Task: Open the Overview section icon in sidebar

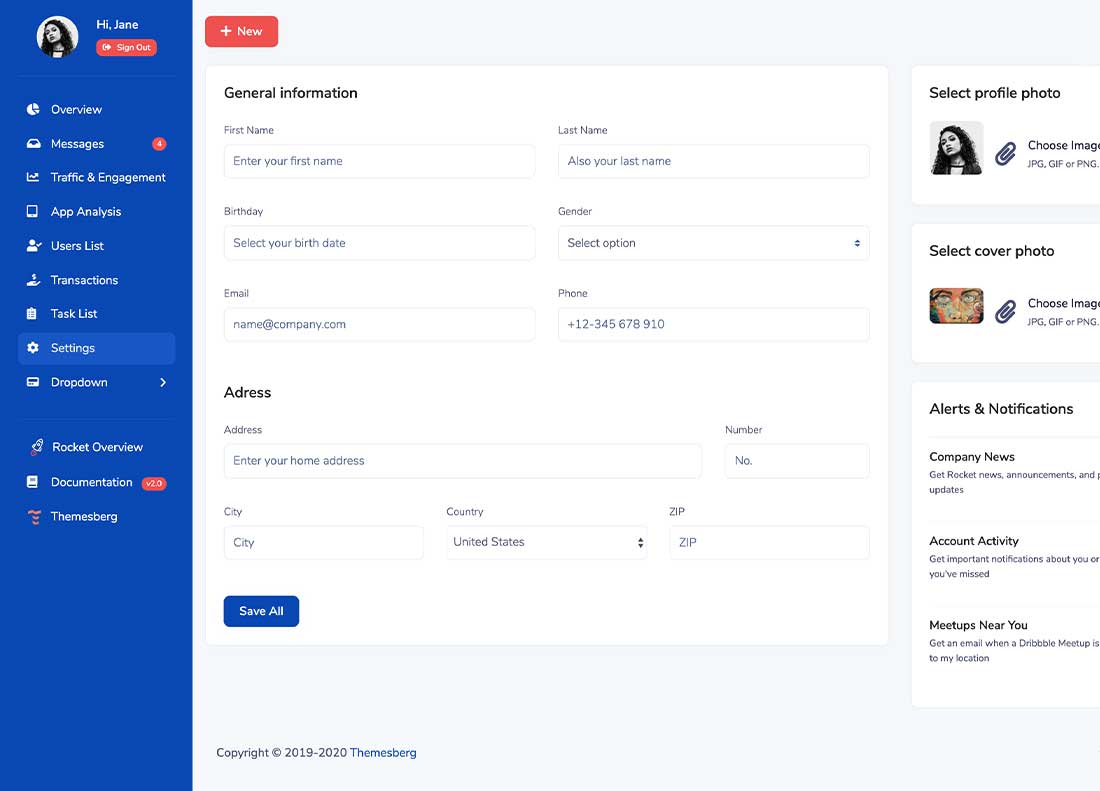Action: pyautogui.click(x=33, y=109)
